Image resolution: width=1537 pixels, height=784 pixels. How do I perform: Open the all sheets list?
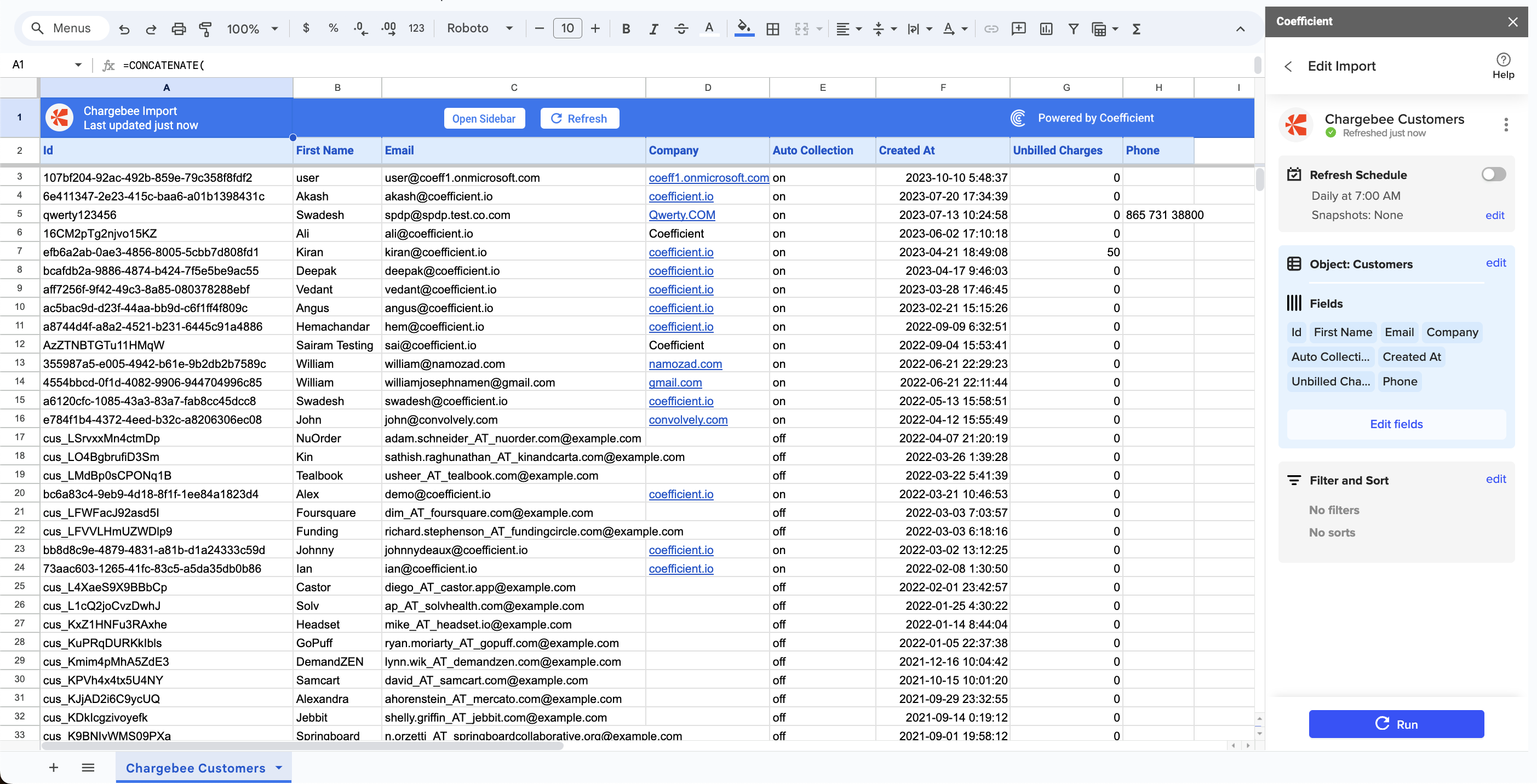point(88,768)
